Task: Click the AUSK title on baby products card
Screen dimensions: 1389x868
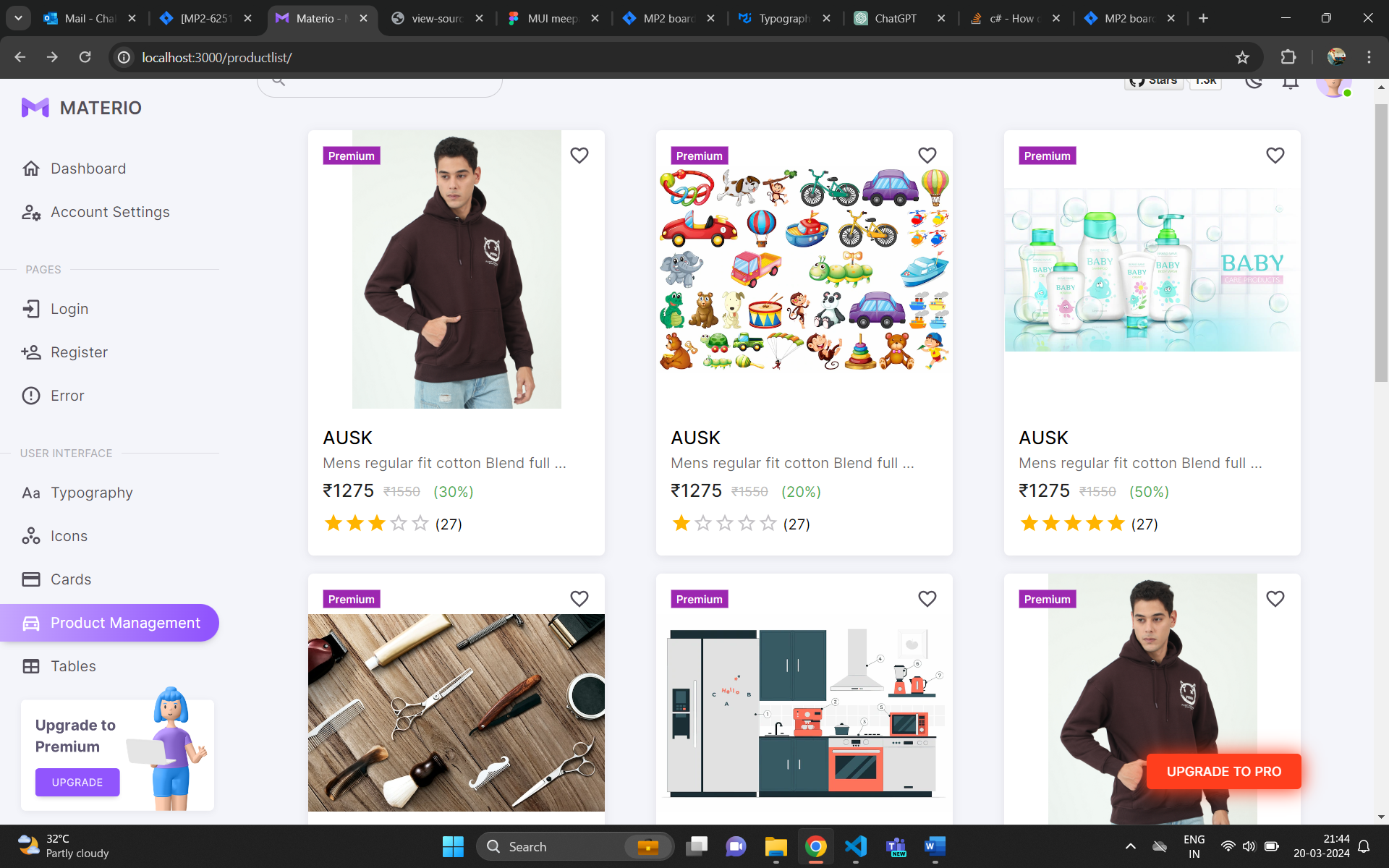Action: click(1043, 438)
